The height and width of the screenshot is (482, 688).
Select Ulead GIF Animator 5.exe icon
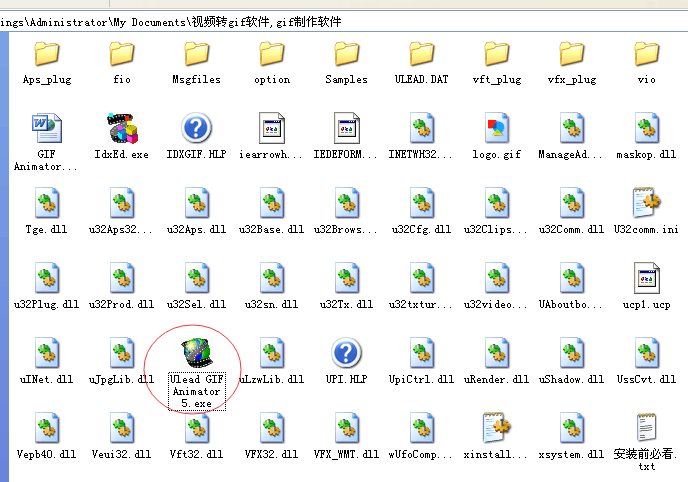pos(197,353)
